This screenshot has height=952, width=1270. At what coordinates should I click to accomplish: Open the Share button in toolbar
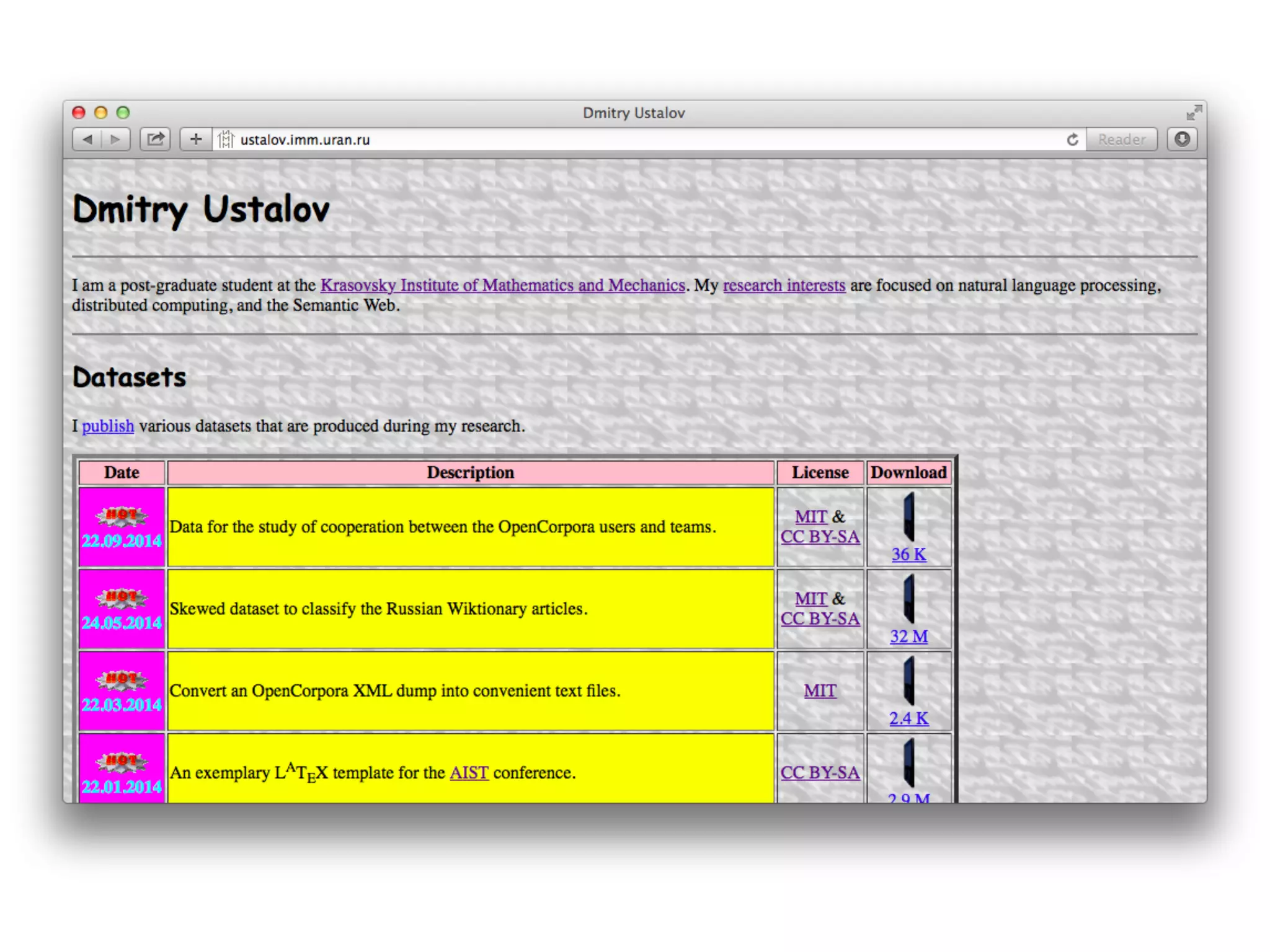point(156,139)
